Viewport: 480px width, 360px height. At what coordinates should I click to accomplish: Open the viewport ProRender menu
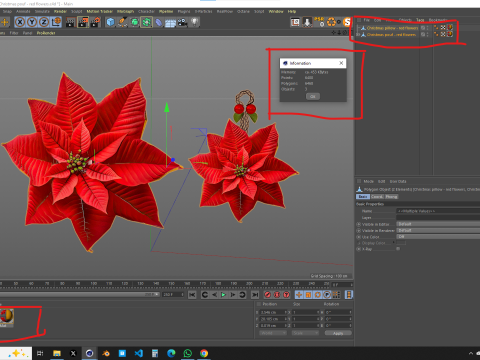(x=46, y=33)
